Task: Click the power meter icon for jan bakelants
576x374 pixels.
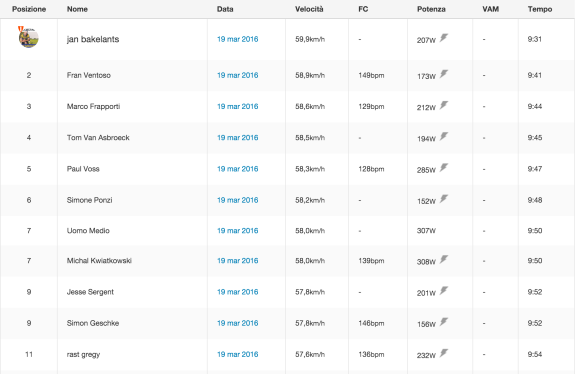Action: pos(444,37)
